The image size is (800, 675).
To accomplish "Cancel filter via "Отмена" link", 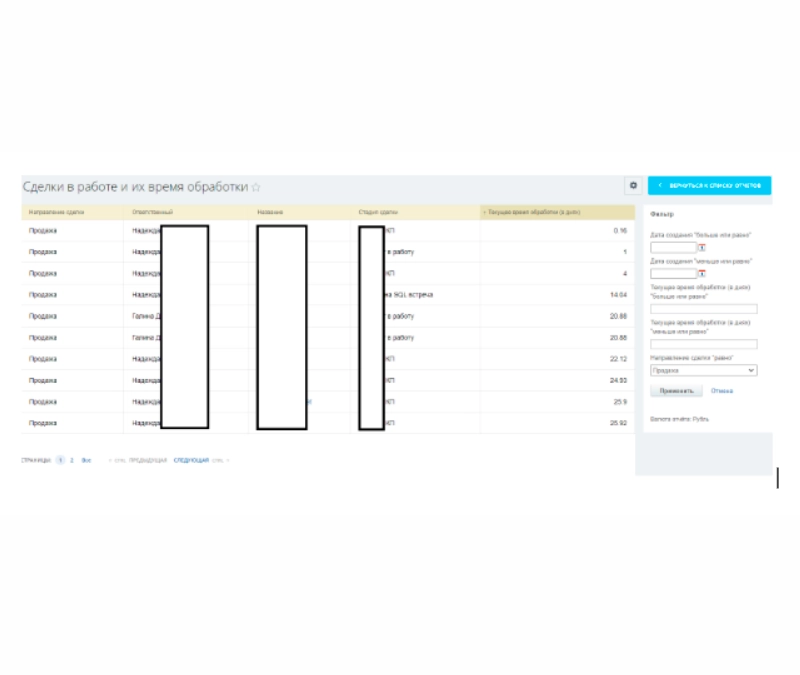I will coord(722,391).
